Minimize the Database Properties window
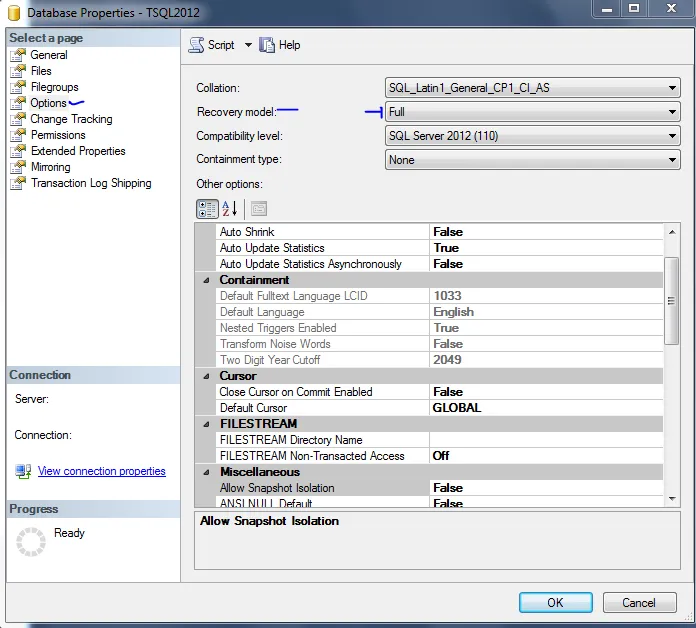696x628 pixels. click(x=607, y=9)
